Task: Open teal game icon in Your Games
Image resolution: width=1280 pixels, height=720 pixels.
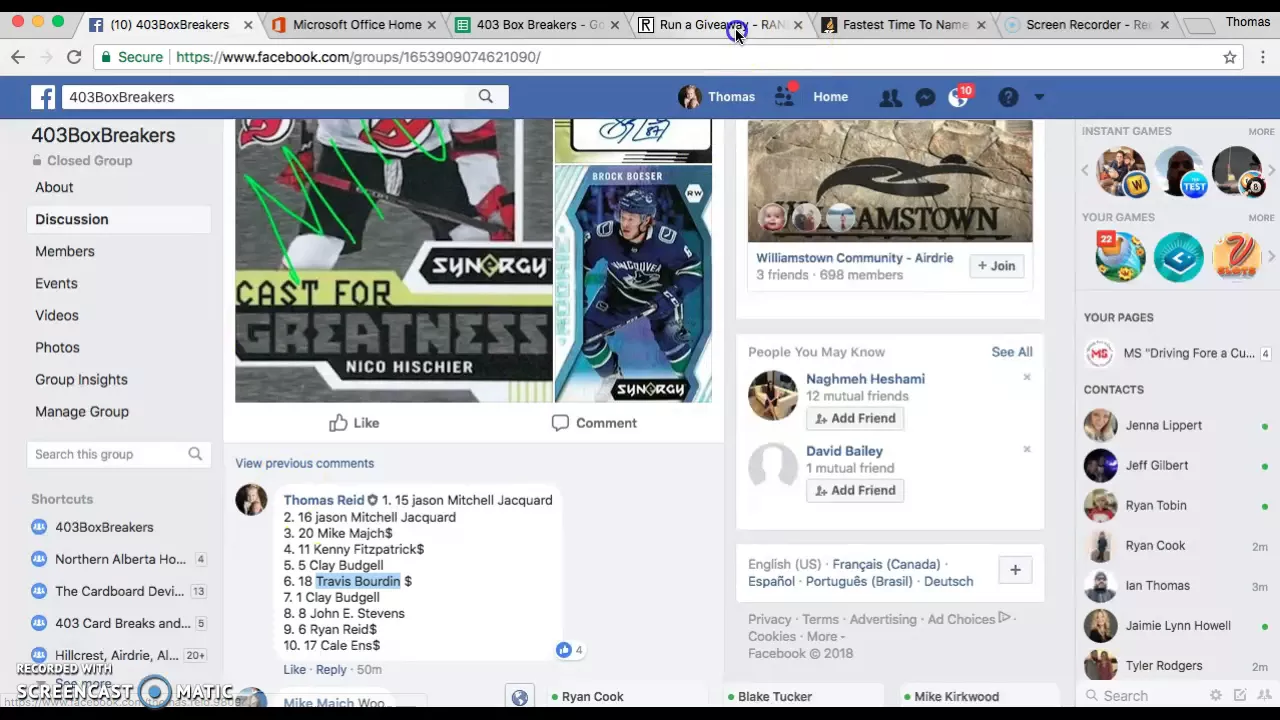Action: click(x=1178, y=257)
